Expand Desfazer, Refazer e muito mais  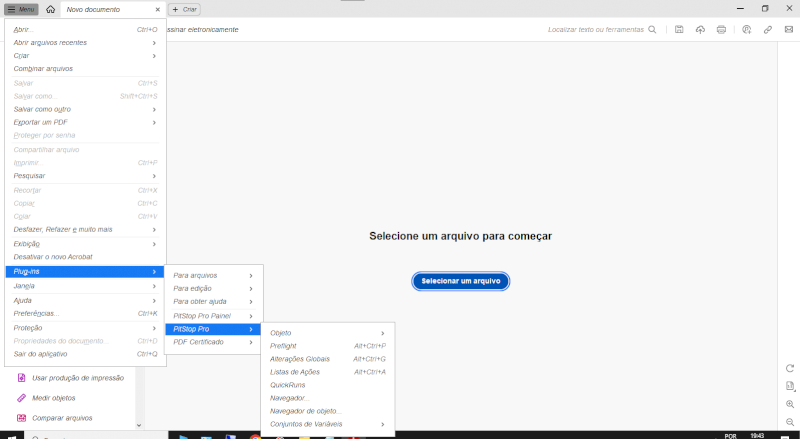(x=85, y=229)
